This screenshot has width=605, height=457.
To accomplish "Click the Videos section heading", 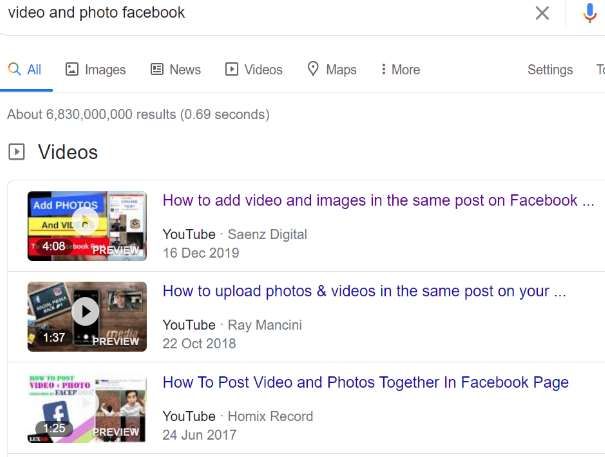I will [68, 152].
